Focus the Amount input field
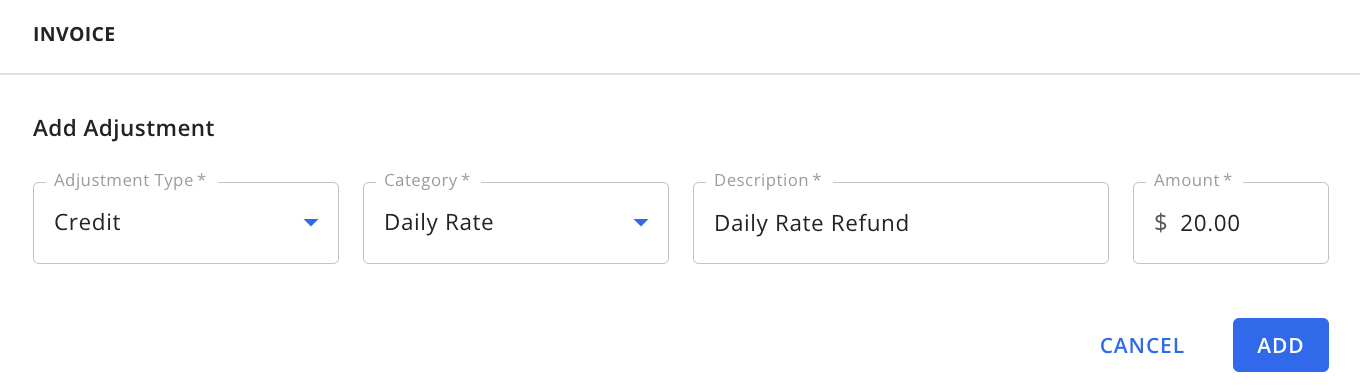1360x392 pixels. [1231, 222]
